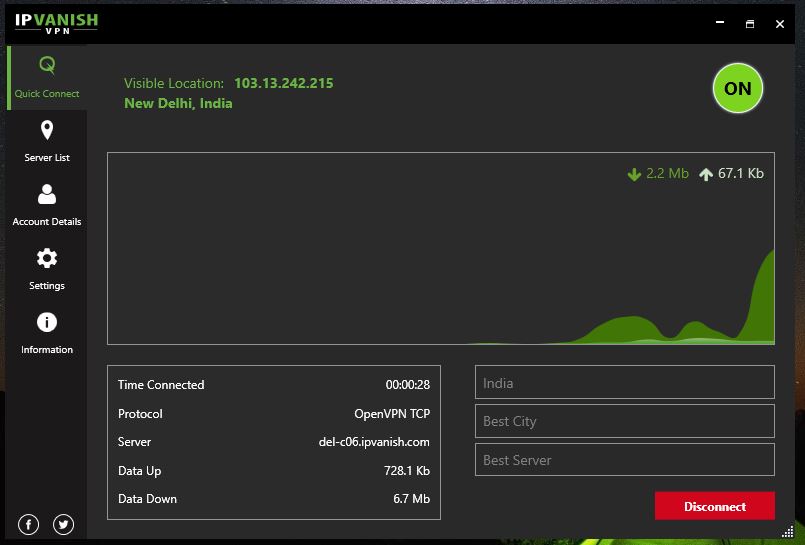Open the India country dropdown

coord(624,382)
